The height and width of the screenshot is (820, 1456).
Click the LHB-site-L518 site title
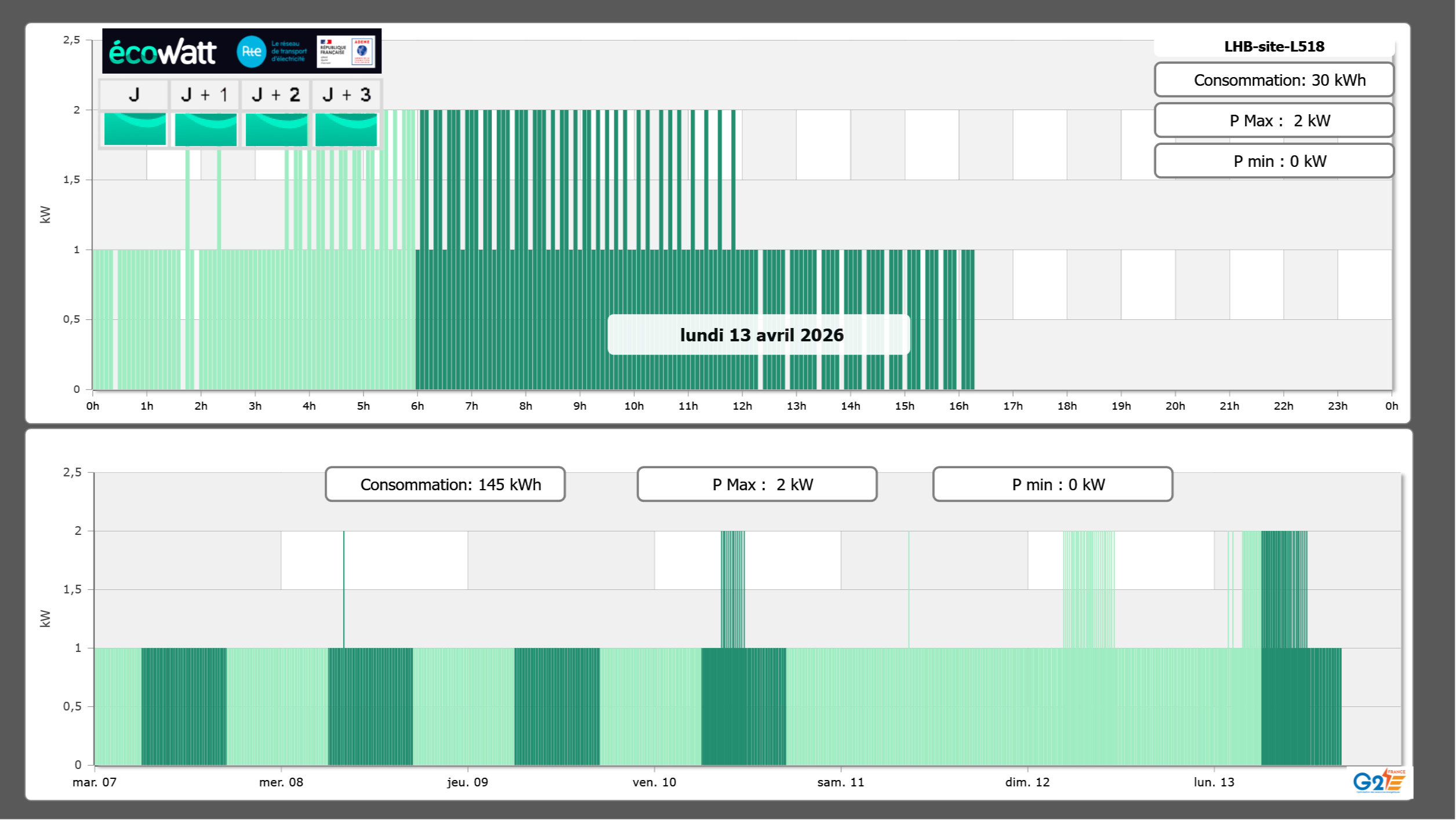1274,46
